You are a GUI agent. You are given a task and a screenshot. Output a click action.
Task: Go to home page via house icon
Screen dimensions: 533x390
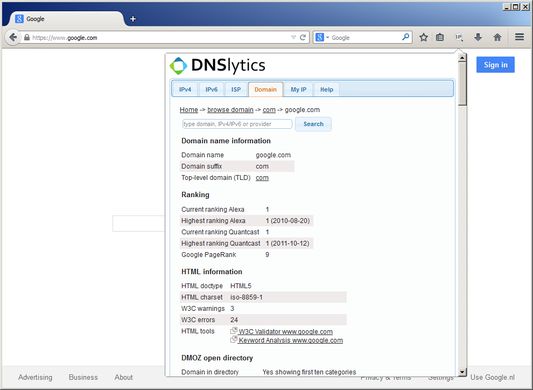pyautogui.click(x=497, y=37)
